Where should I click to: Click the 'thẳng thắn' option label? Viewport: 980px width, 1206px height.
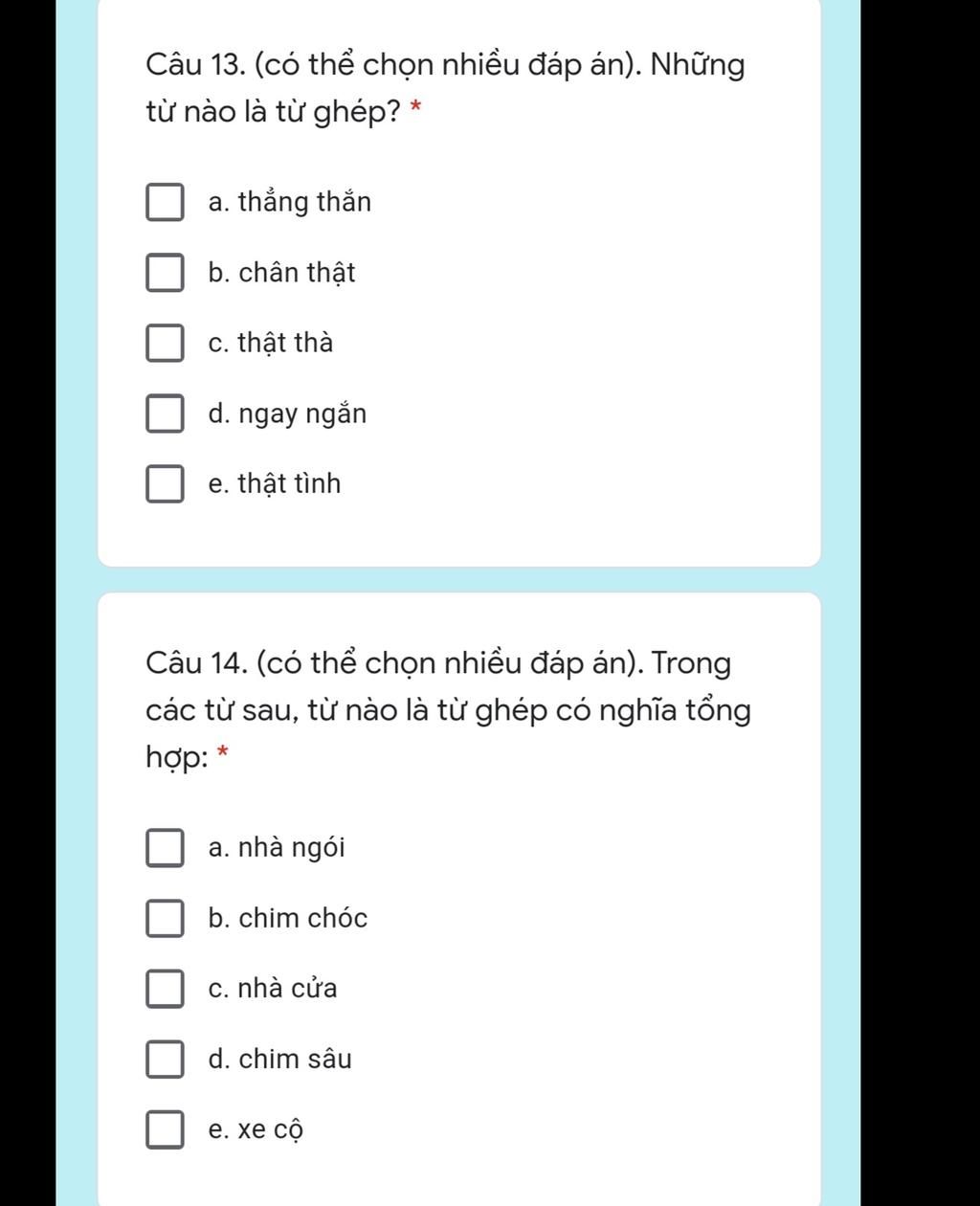(304, 202)
